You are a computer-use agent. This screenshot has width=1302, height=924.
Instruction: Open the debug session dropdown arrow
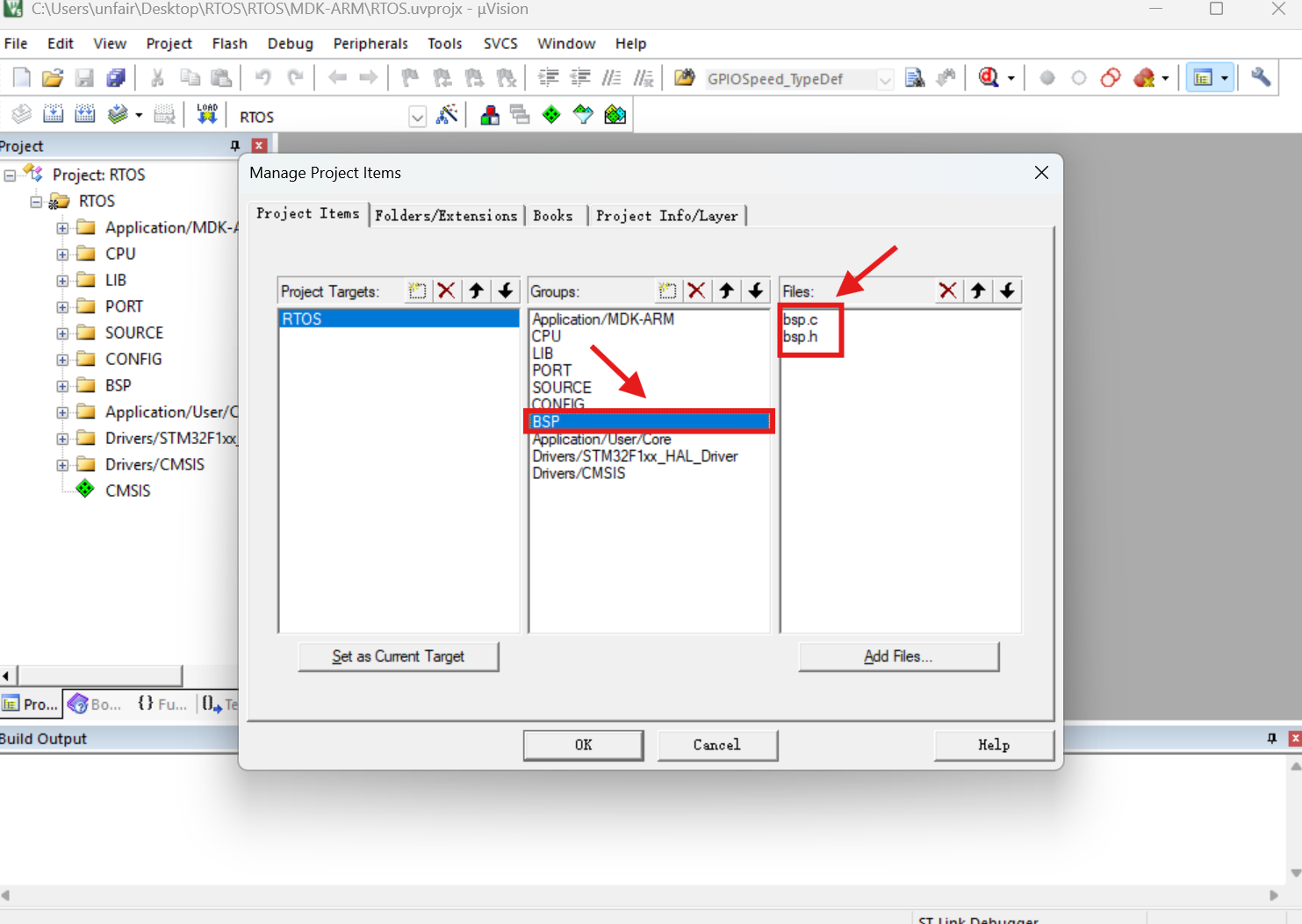tap(1011, 78)
